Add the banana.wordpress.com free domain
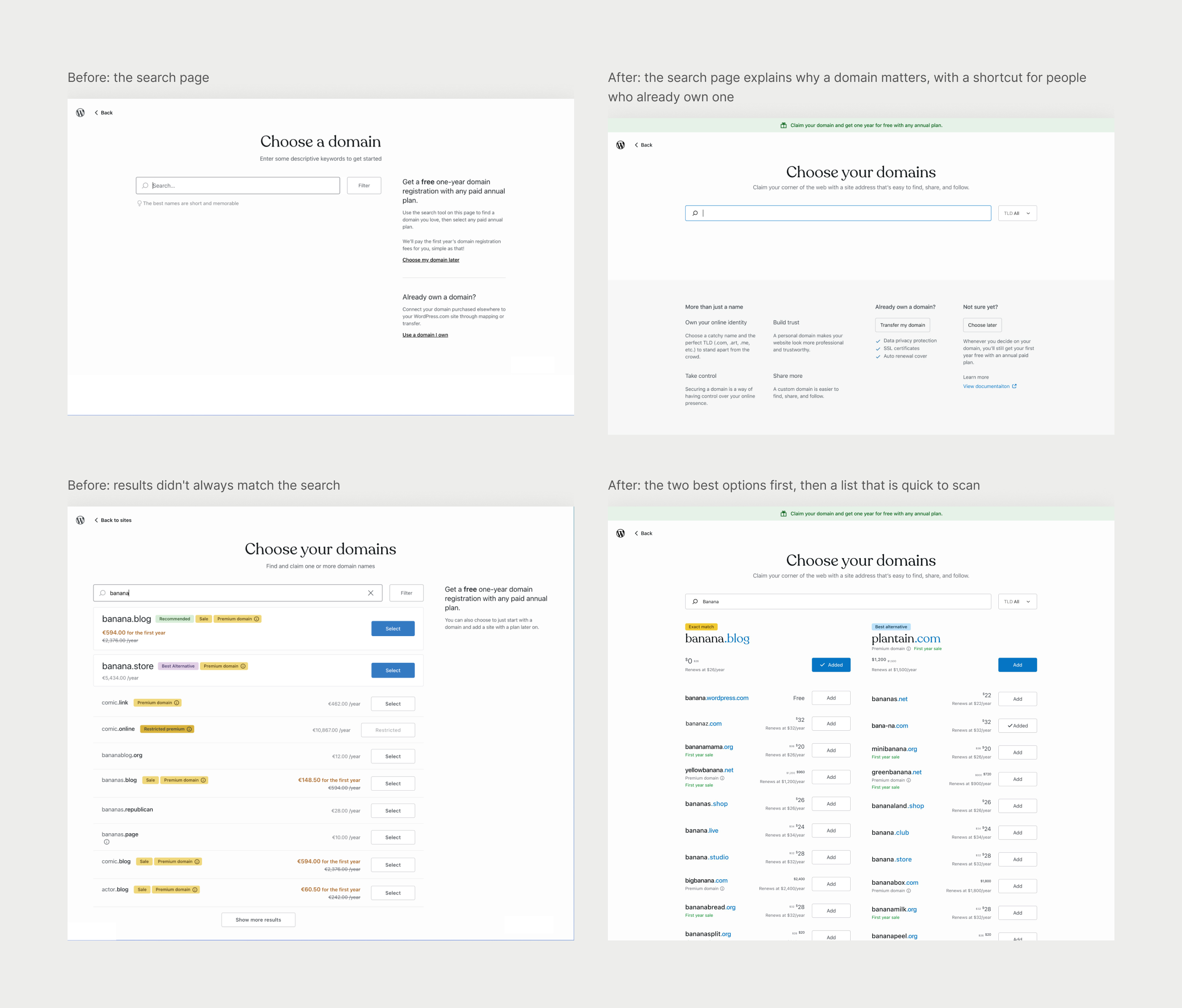This screenshot has height=1008, width=1182. [x=831, y=698]
